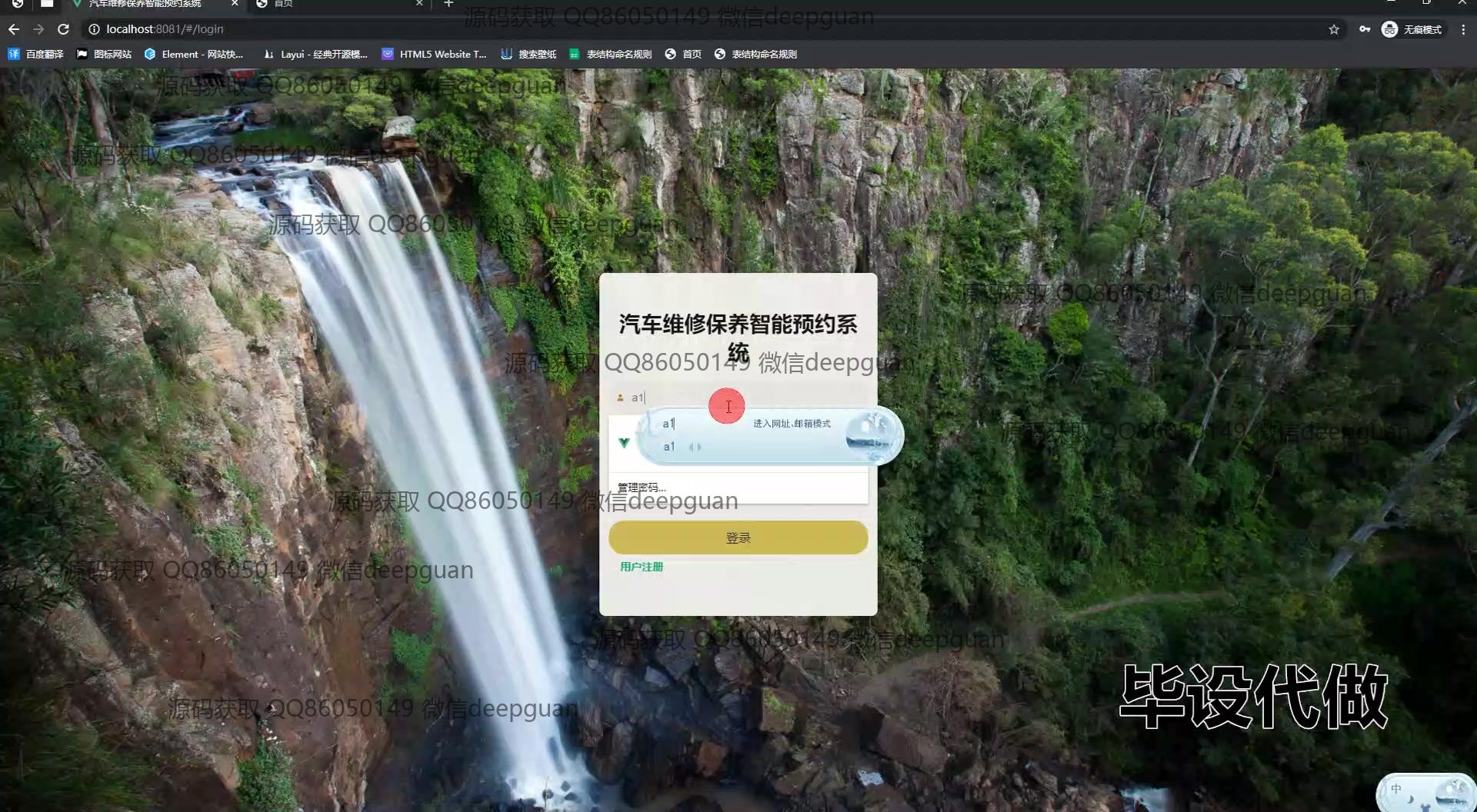The width and height of the screenshot is (1477, 812).
Task: Bookmark this page with the star icon
Action: (x=1334, y=29)
